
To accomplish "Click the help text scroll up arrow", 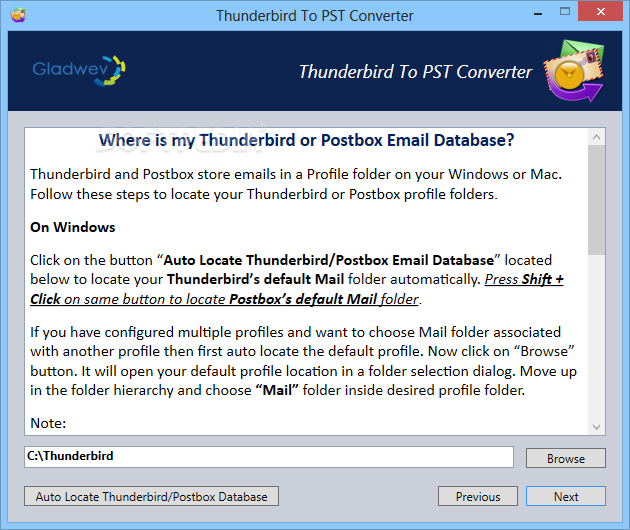I will coord(597,137).
